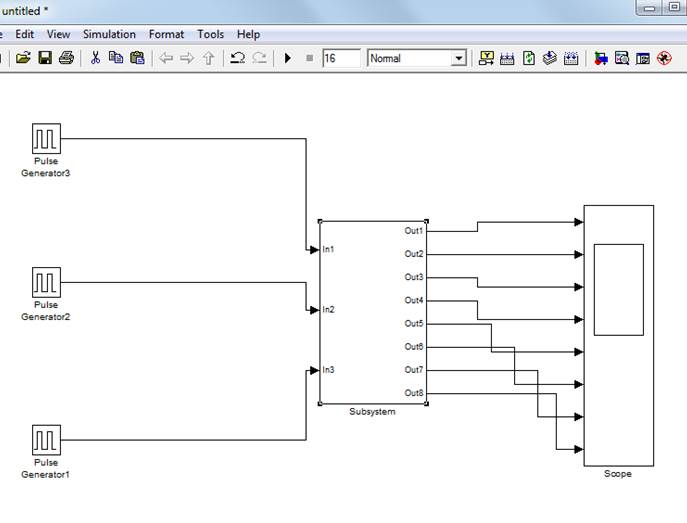The width and height of the screenshot is (687, 523).
Task: Copy selection using the toolbar Copy icon
Action: click(x=116, y=58)
